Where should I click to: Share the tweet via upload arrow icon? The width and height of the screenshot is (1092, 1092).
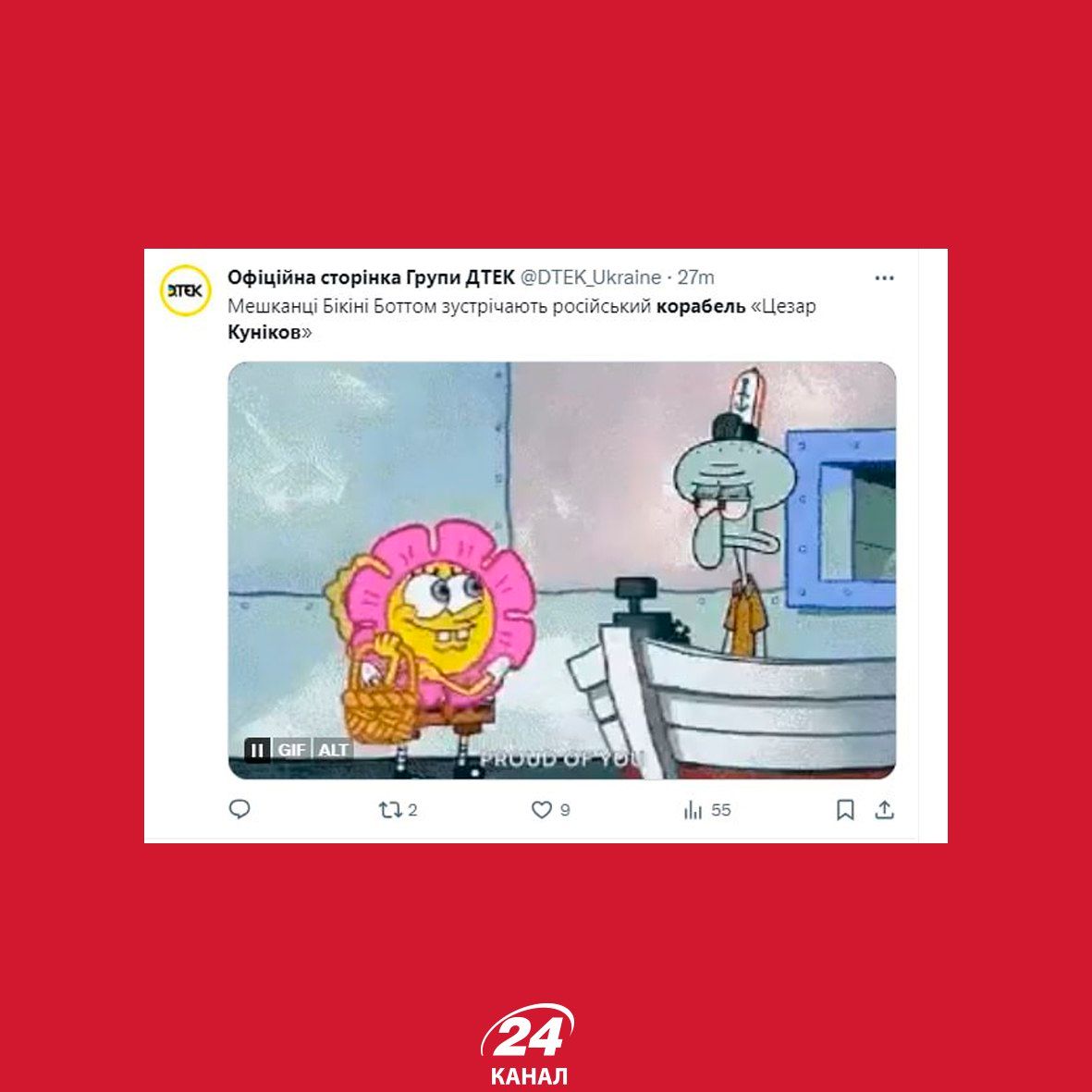click(x=885, y=809)
